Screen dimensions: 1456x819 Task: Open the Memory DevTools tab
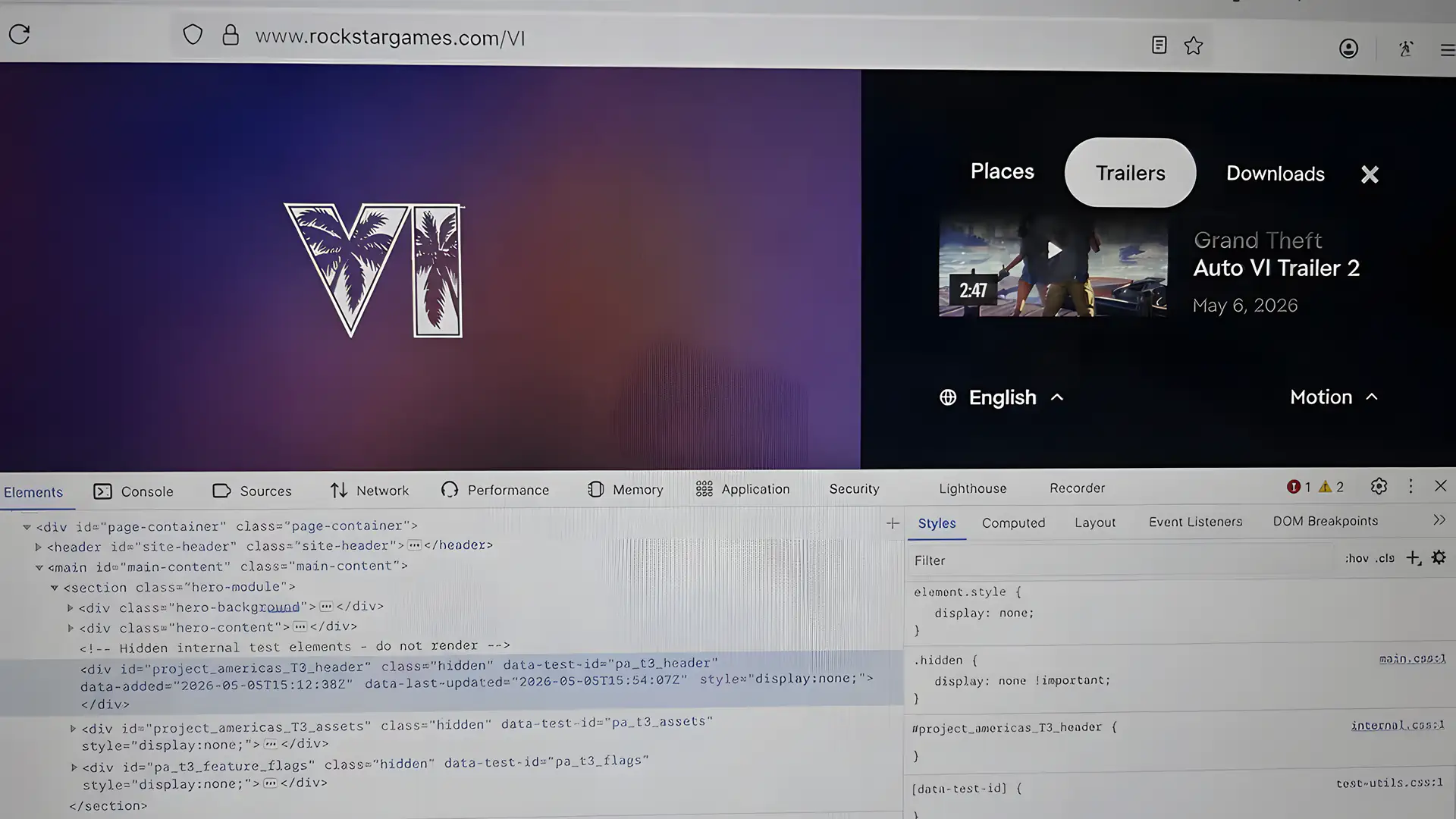625,489
